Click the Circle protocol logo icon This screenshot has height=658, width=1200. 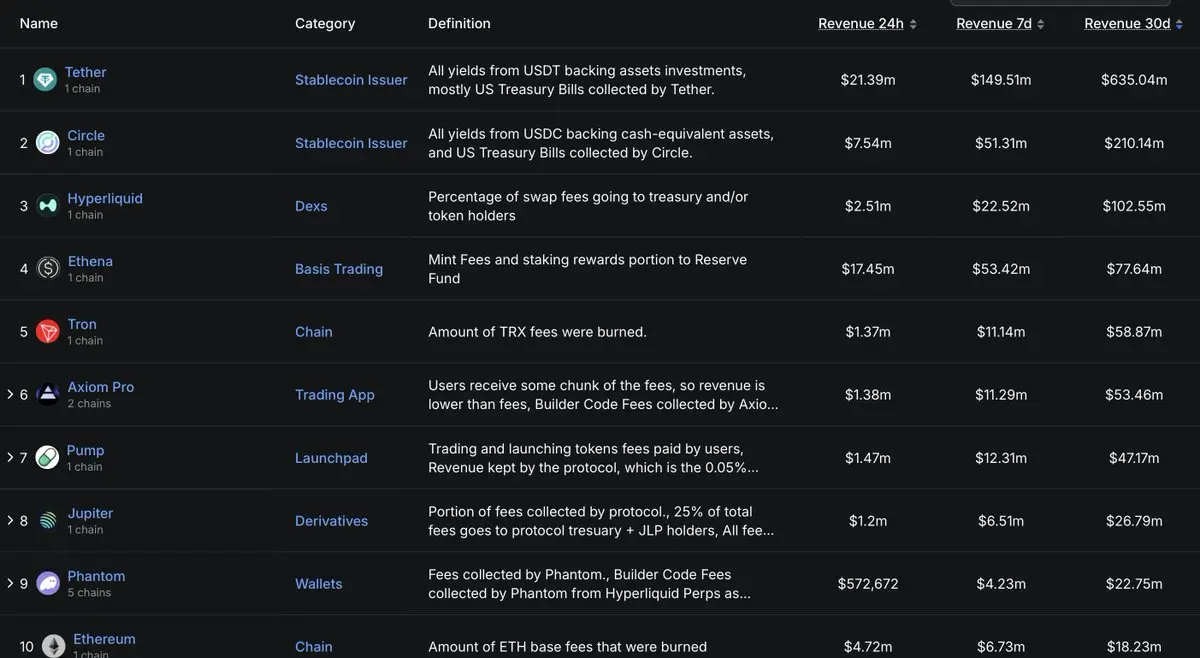coord(48,143)
